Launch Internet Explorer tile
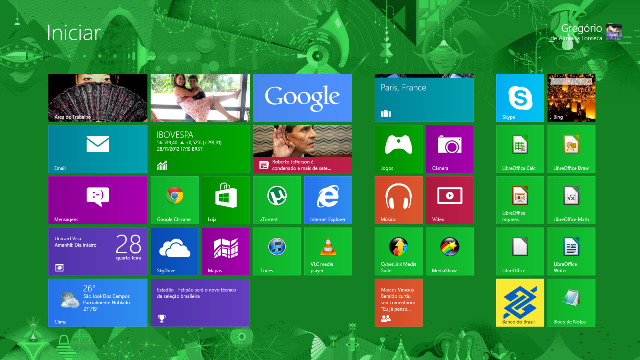Image resolution: width=640 pixels, height=360 pixels. tap(328, 200)
